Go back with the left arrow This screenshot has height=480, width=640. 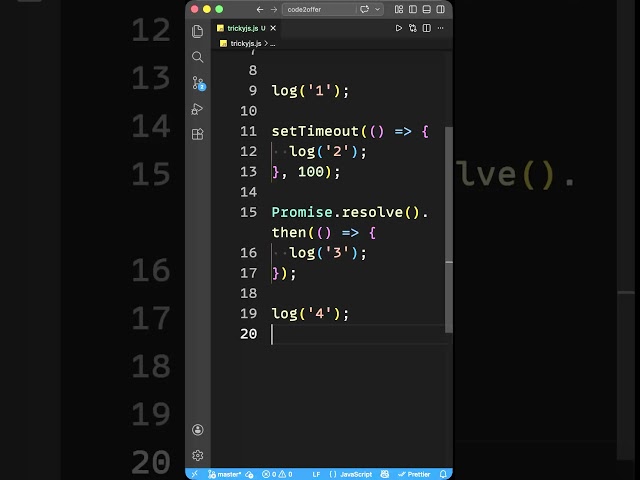[260, 9]
